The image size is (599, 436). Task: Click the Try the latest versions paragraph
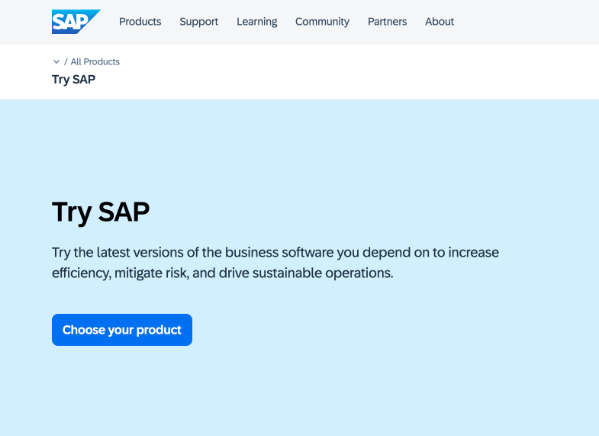(275, 263)
